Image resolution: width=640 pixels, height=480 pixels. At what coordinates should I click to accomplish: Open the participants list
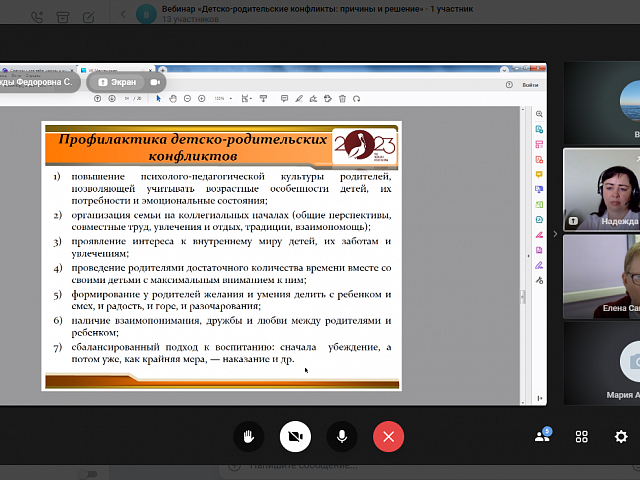click(543, 436)
